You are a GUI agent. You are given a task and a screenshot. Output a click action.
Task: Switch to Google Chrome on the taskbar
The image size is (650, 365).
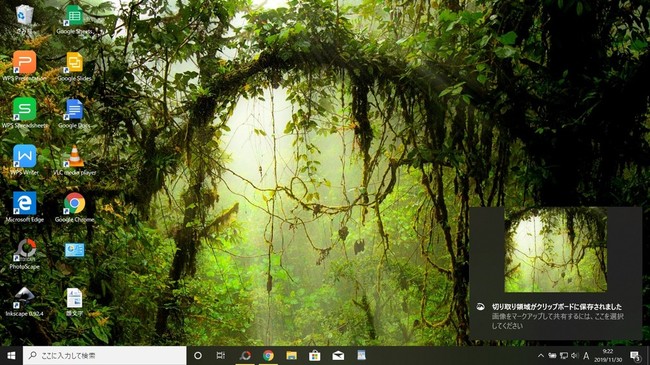point(268,355)
